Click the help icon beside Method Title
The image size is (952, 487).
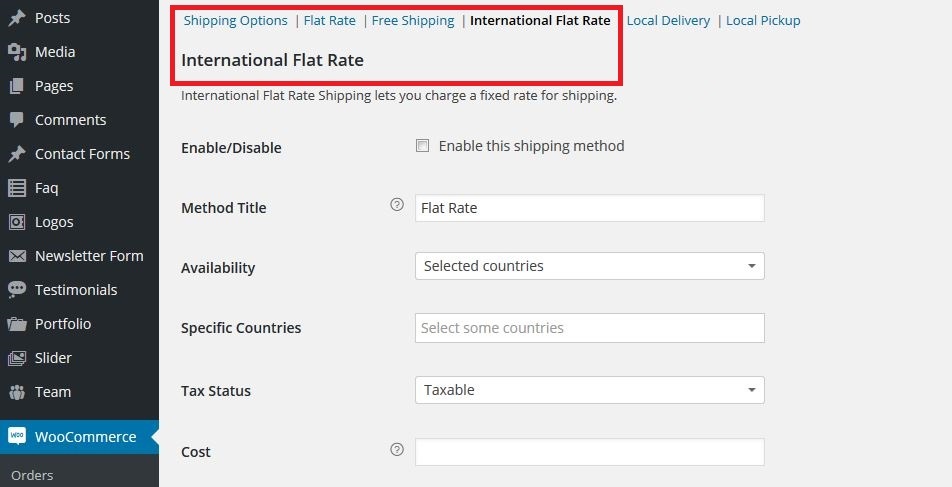[x=397, y=205]
